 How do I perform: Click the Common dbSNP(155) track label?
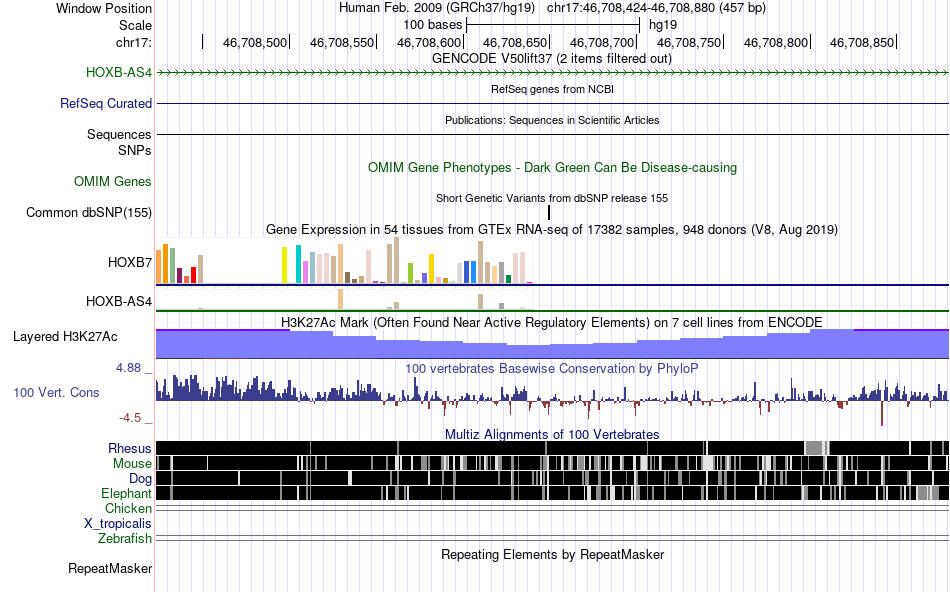click(x=89, y=213)
